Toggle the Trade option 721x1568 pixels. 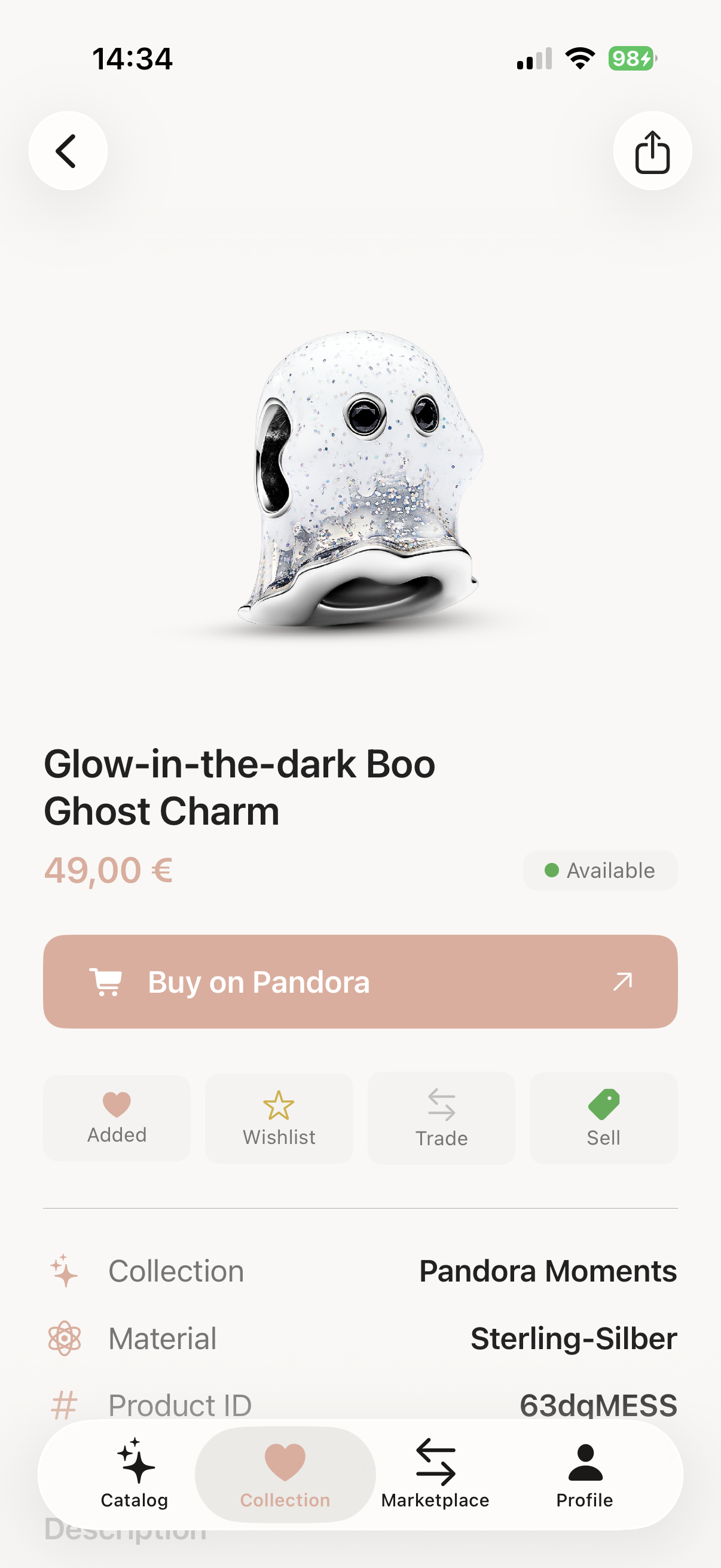point(441,1118)
